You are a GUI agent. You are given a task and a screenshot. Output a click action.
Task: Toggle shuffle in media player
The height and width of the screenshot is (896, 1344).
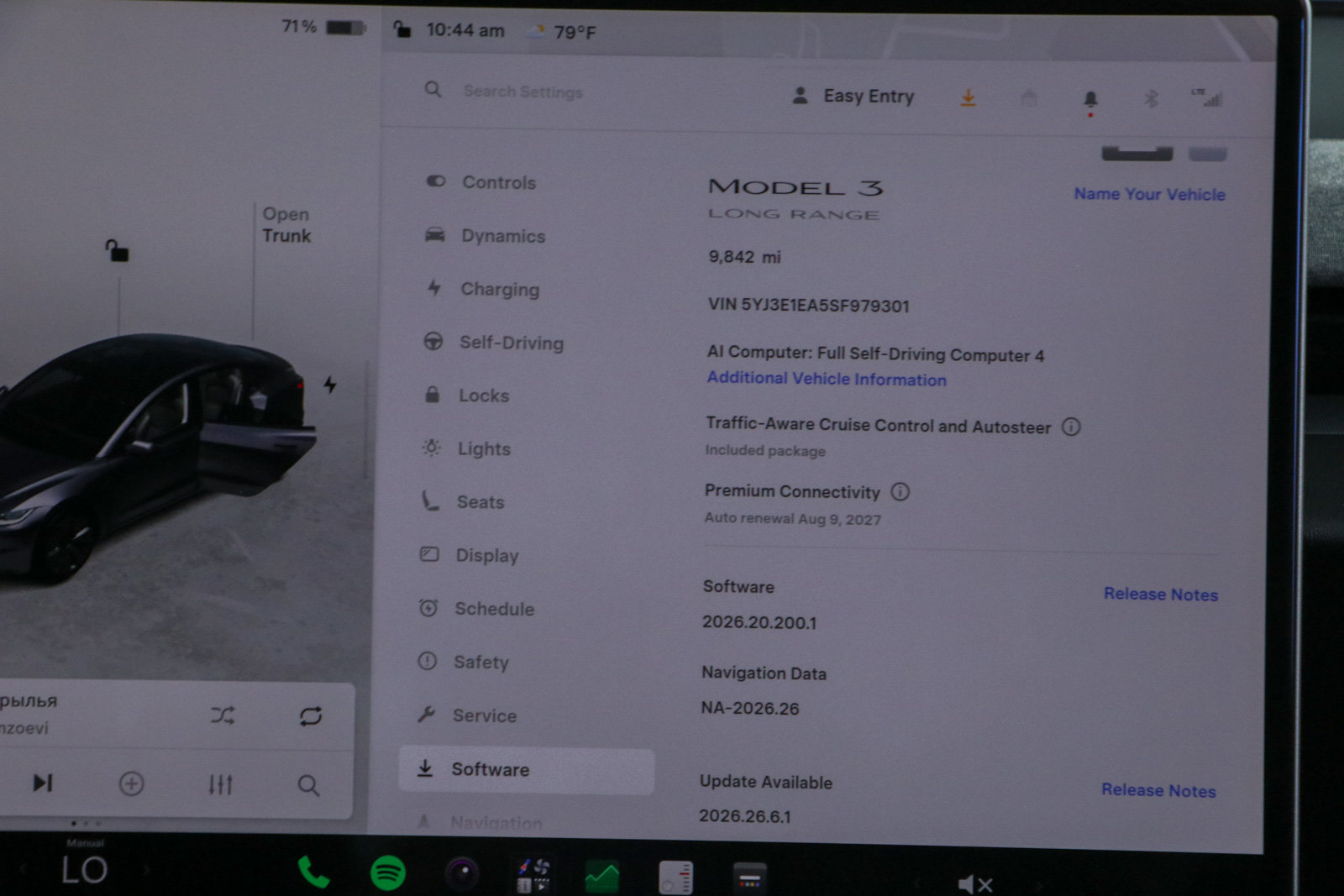click(223, 715)
